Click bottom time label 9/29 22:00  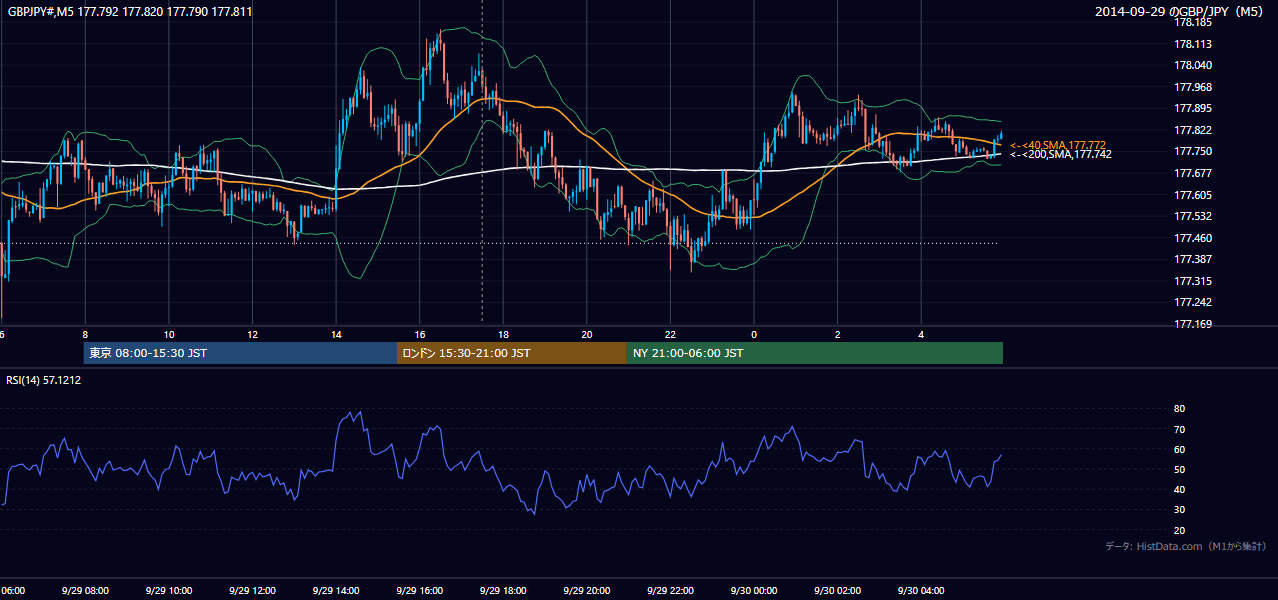(x=670, y=591)
